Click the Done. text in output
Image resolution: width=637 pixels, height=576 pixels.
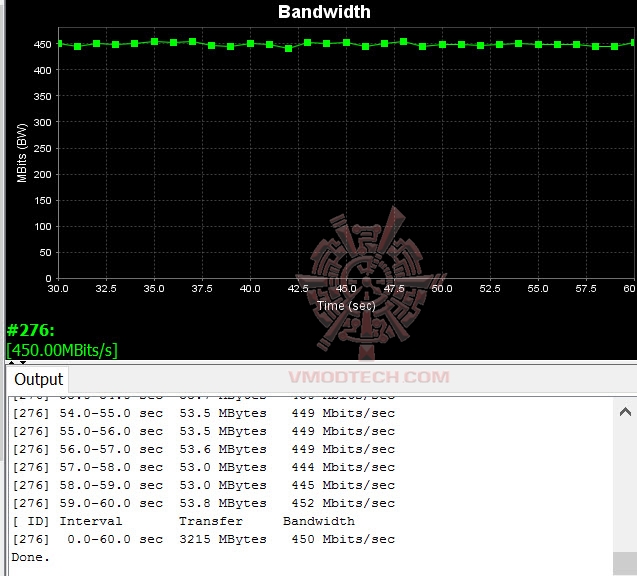pos(30,557)
